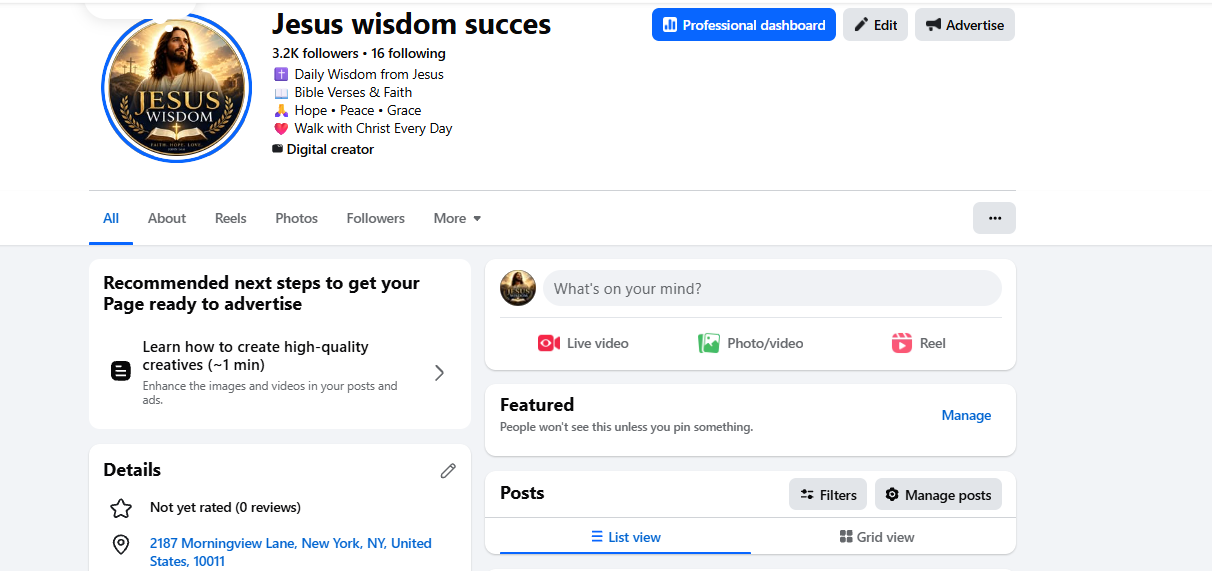Click the Edit pencil button
1212x571 pixels.
coord(875,25)
